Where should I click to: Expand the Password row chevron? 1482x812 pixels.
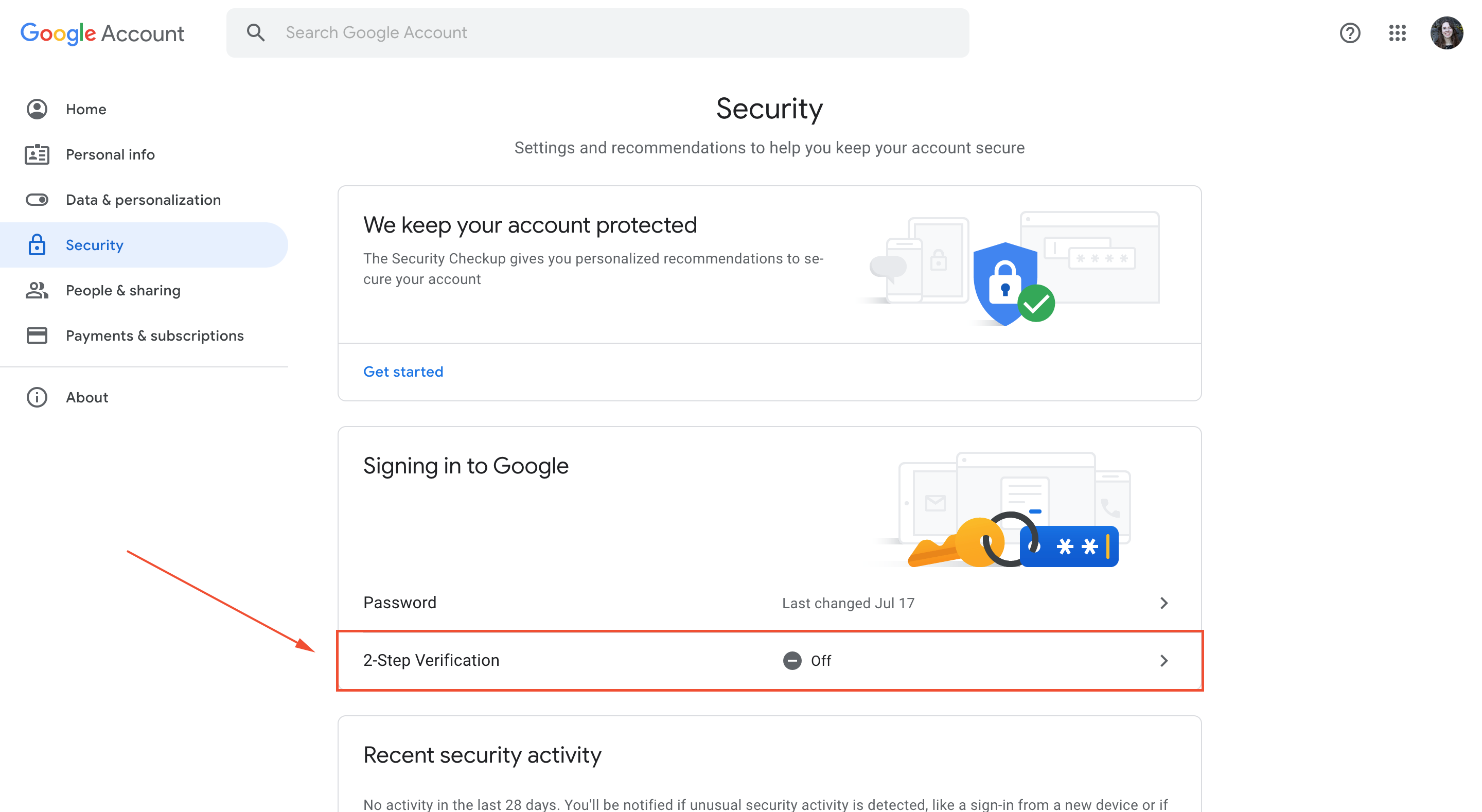click(1163, 603)
